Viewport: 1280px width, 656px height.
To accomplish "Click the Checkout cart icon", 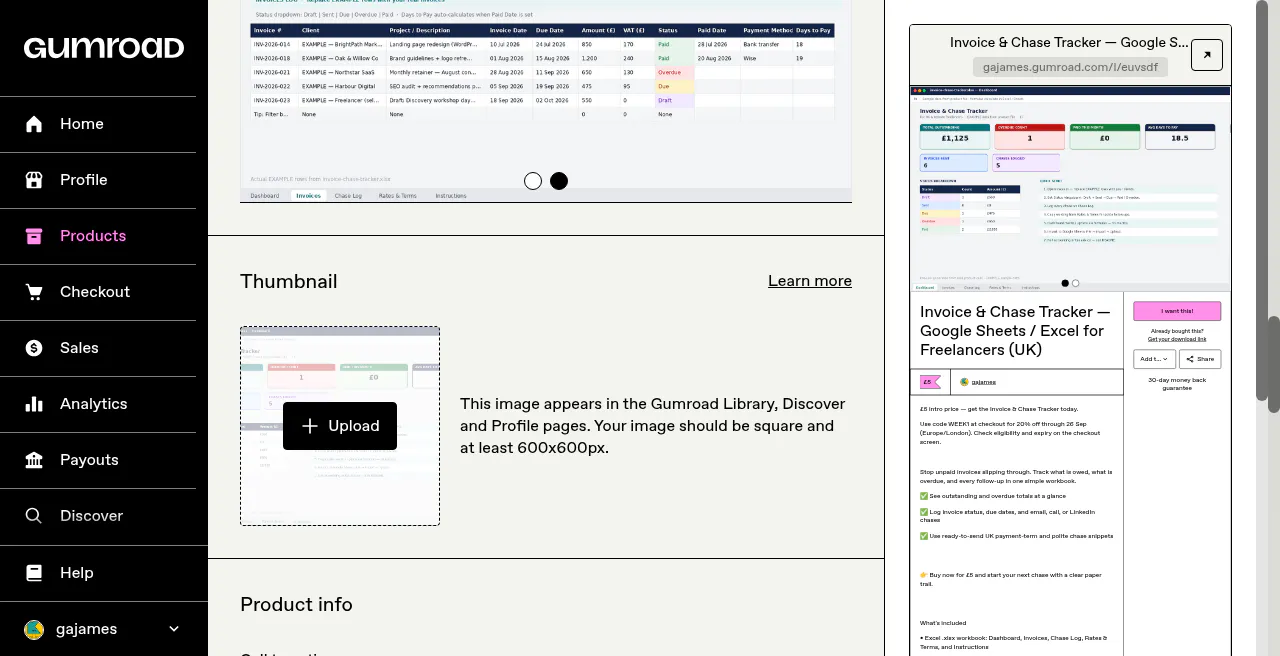I will coord(34,292).
